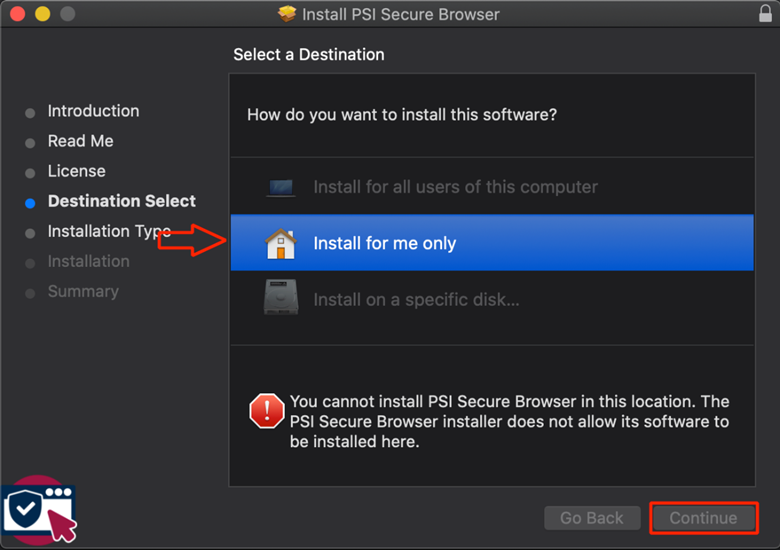Click the hard disk drive icon
This screenshot has width=780, height=550.
click(x=281, y=297)
